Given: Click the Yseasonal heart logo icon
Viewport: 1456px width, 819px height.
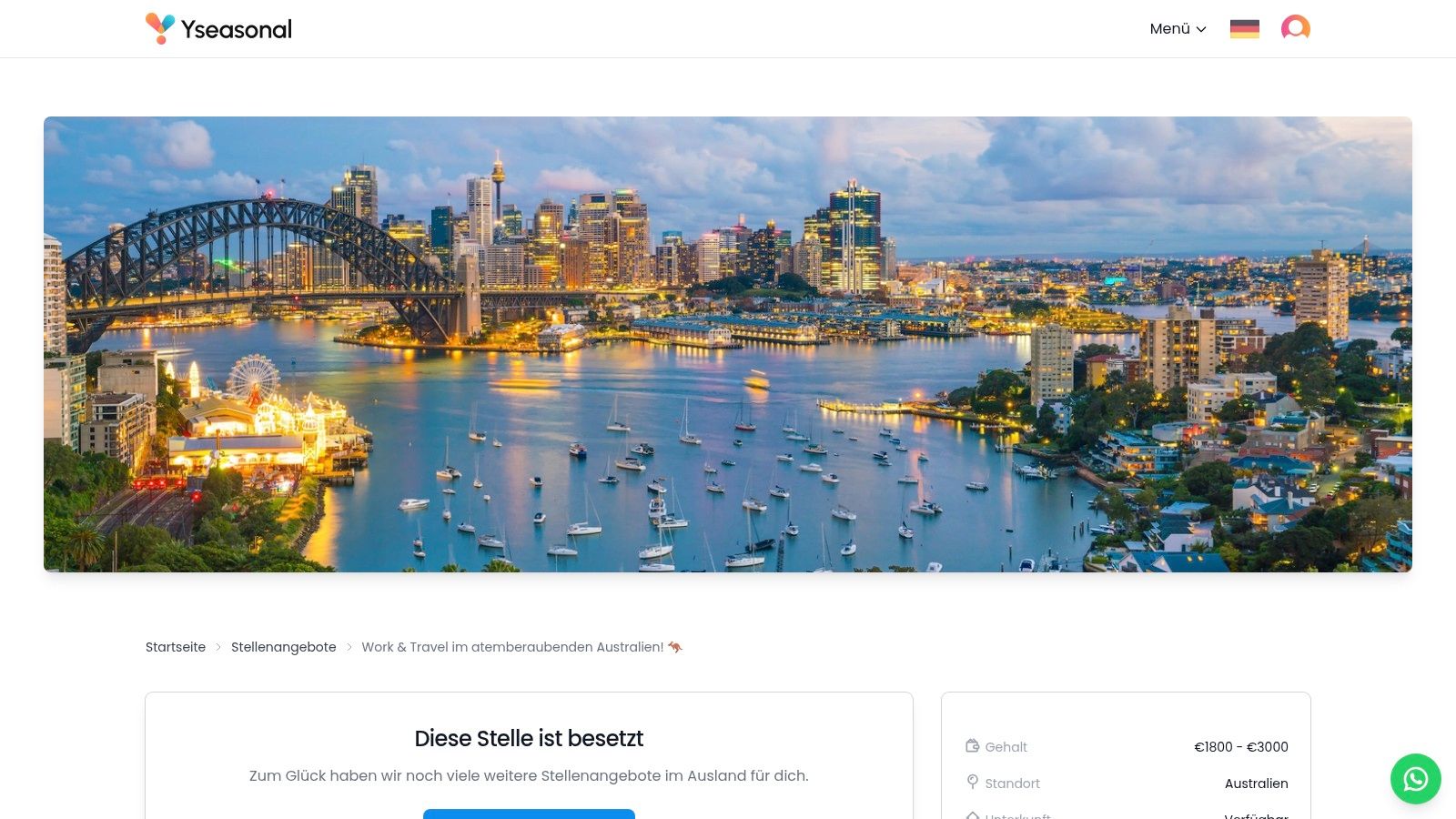Looking at the screenshot, I should pyautogui.click(x=160, y=28).
